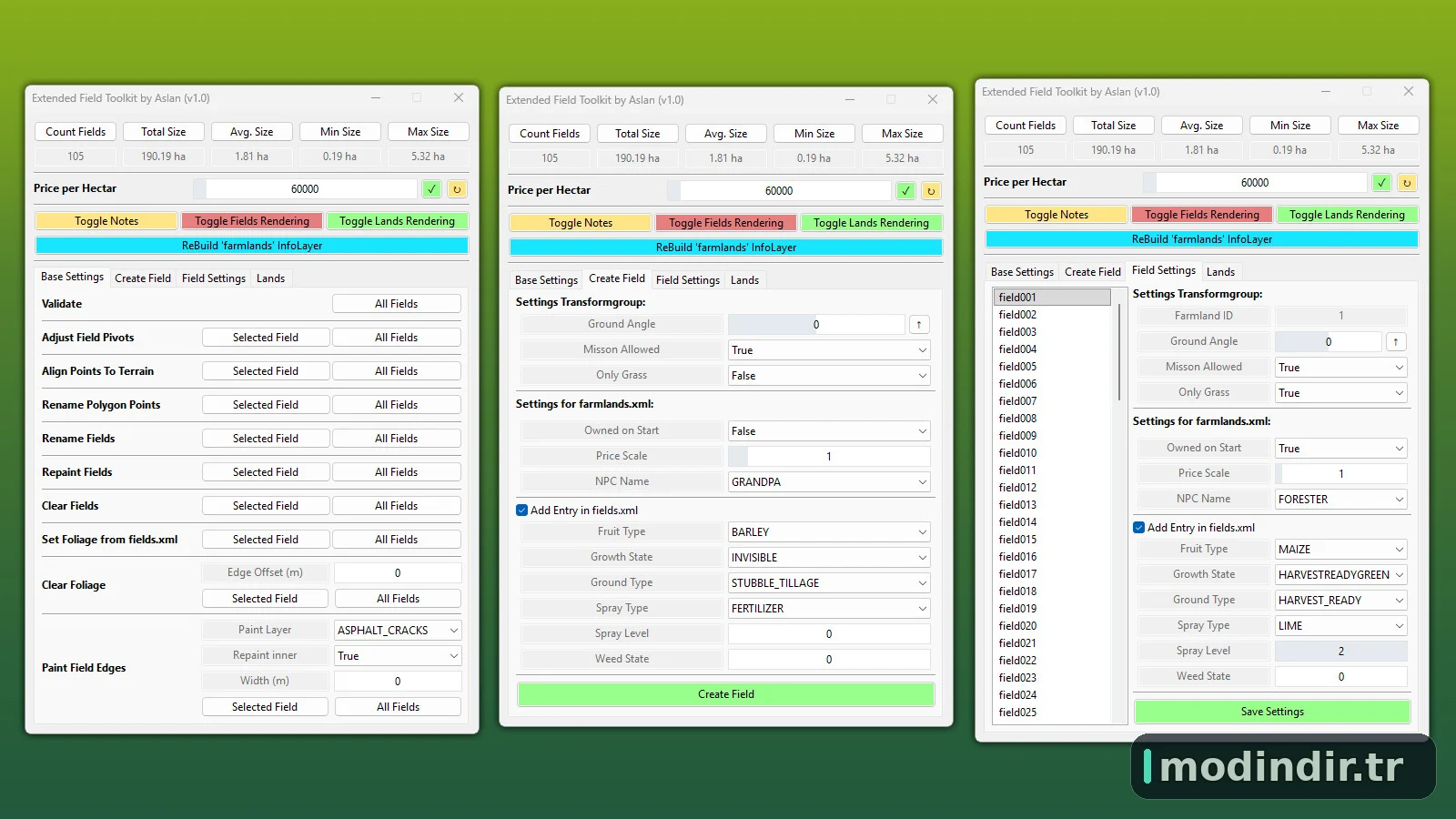Click Selected Field for Clear Fields
Image resolution: width=1456 pixels, height=819 pixels.
point(266,506)
